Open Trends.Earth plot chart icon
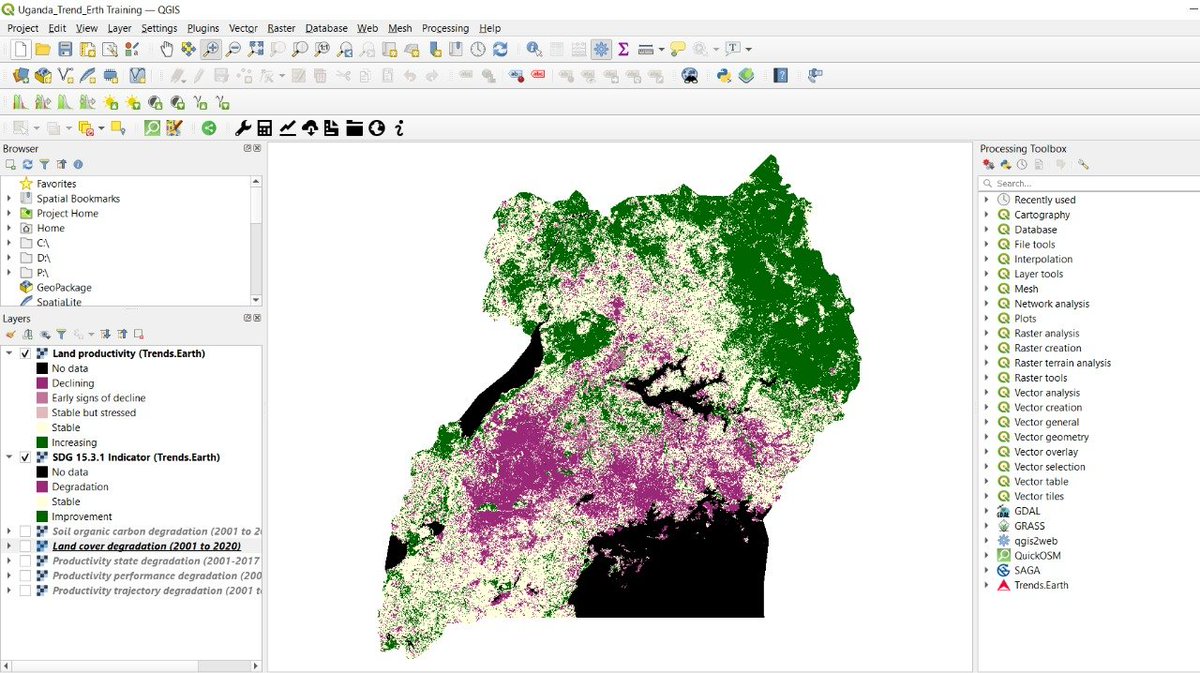Screen dimensions: 1200x673 pyautogui.click(x=287, y=128)
